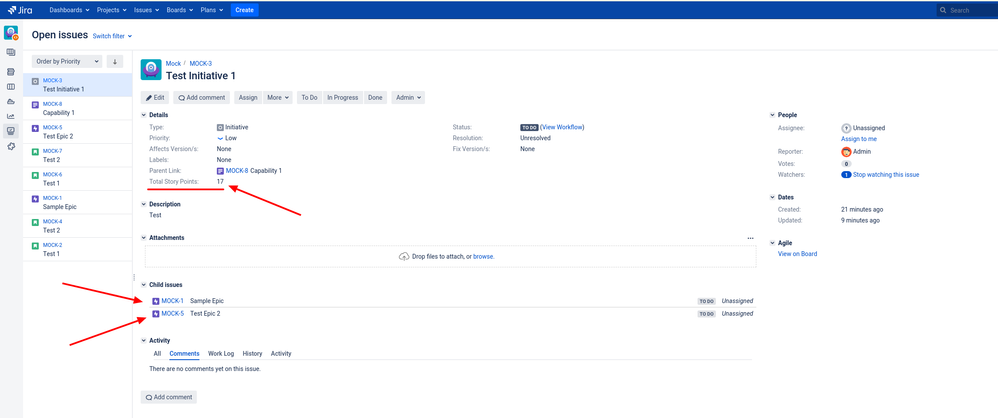
Task: Collapse the Attachments section
Action: [x=144, y=237]
